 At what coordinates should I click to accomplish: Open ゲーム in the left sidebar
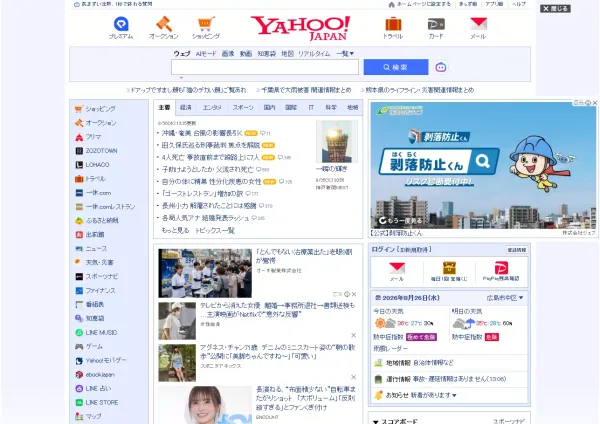(x=89, y=346)
